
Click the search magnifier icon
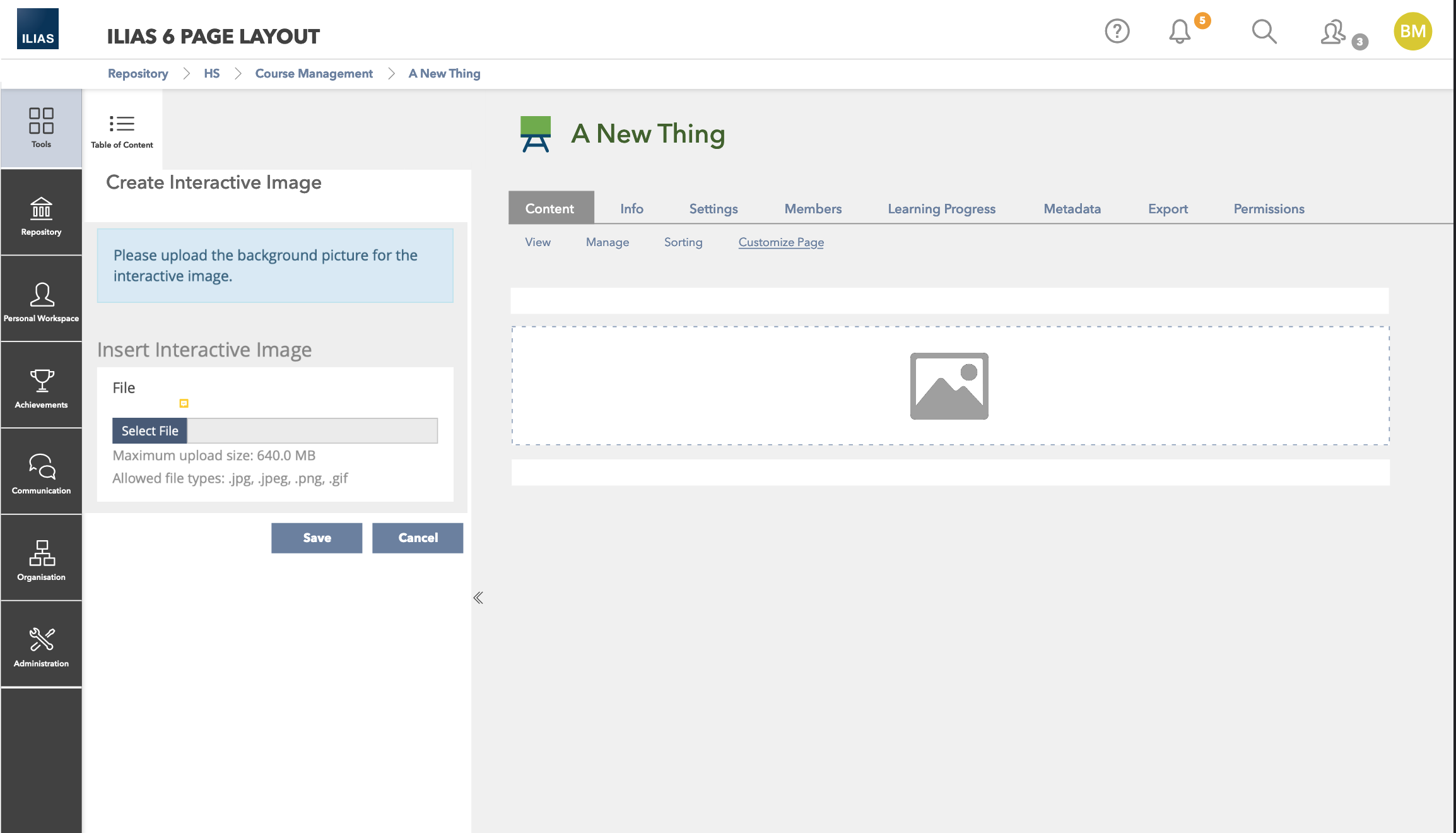coord(1264,31)
